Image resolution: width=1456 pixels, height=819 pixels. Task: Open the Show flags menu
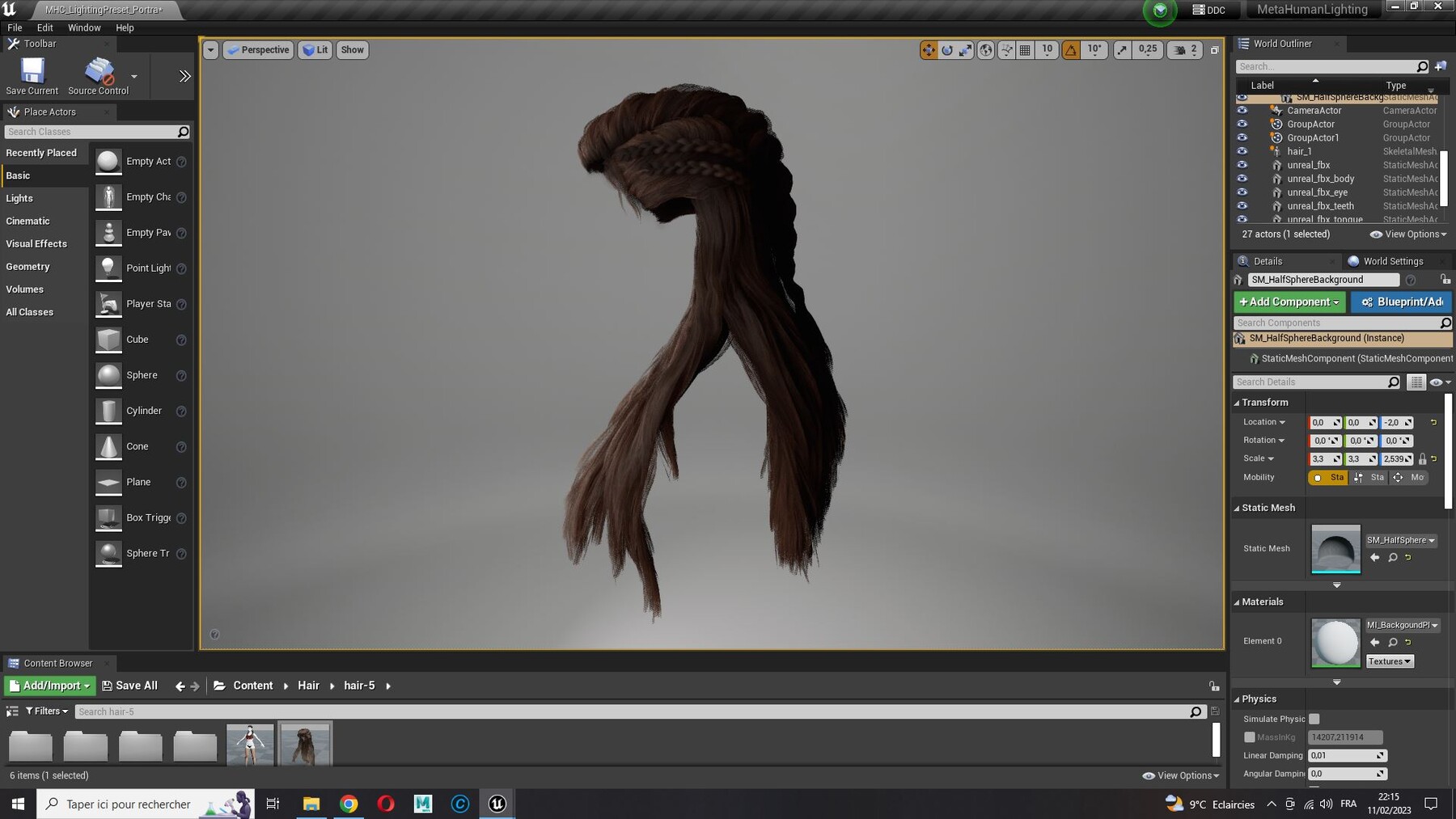352,50
